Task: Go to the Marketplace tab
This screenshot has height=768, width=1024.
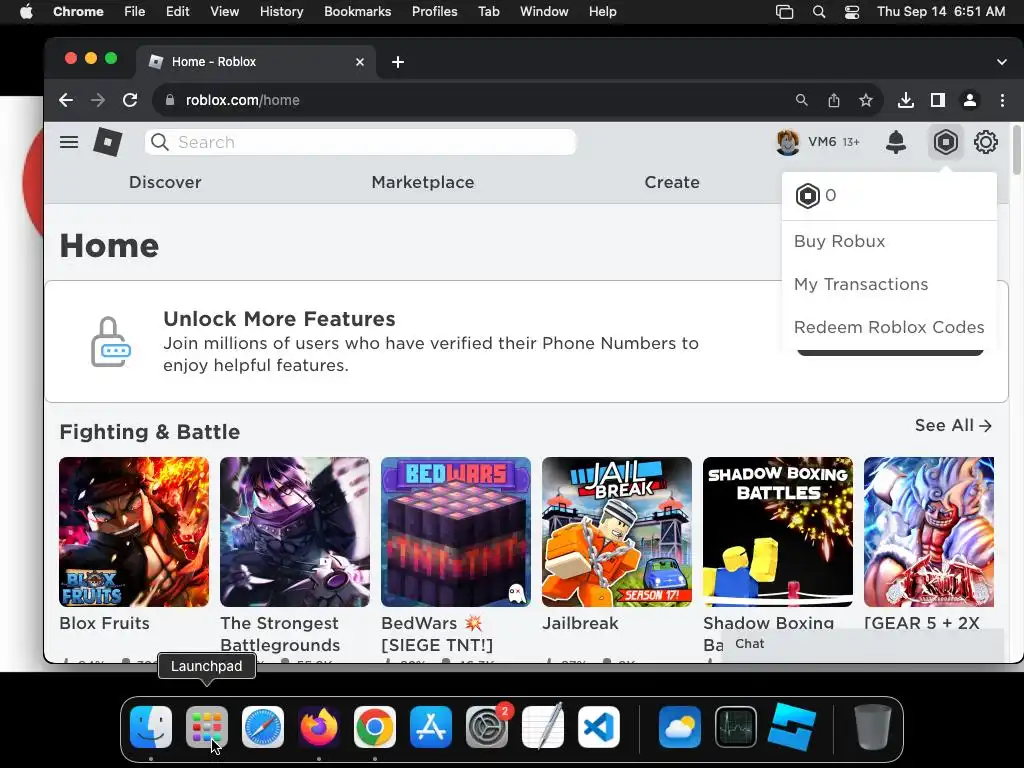Action: (x=423, y=182)
